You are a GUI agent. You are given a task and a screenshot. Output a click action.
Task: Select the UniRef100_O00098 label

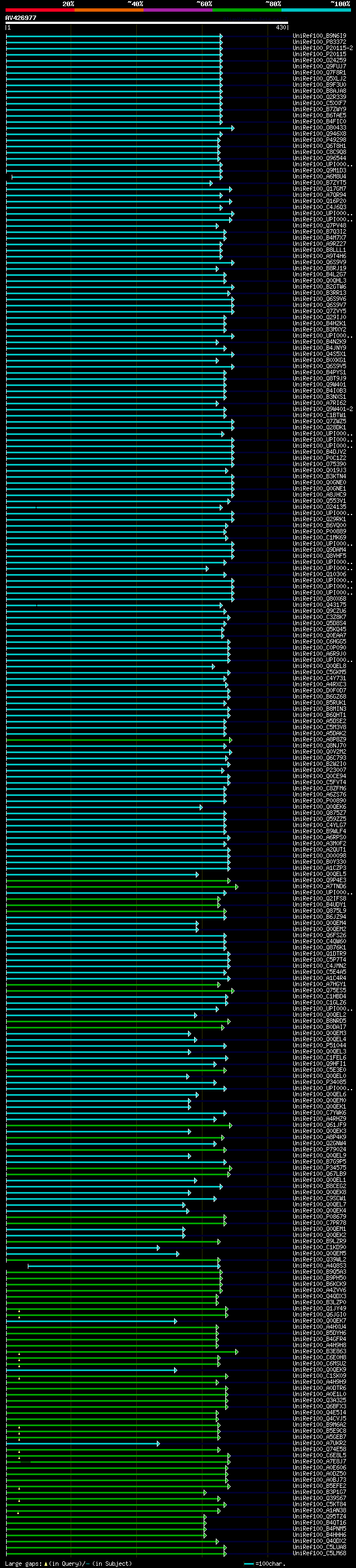pos(319,856)
